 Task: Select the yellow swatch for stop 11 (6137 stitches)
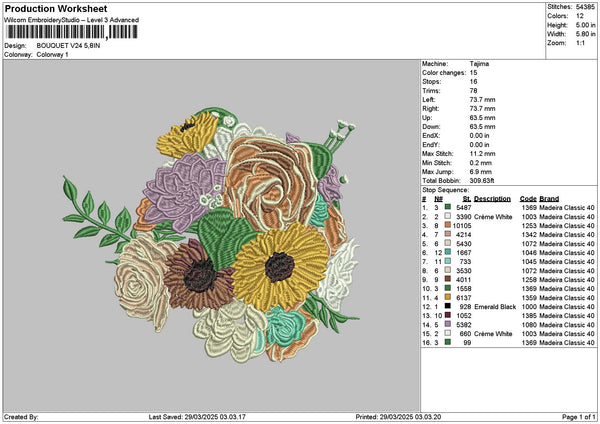pyautogui.click(x=447, y=297)
